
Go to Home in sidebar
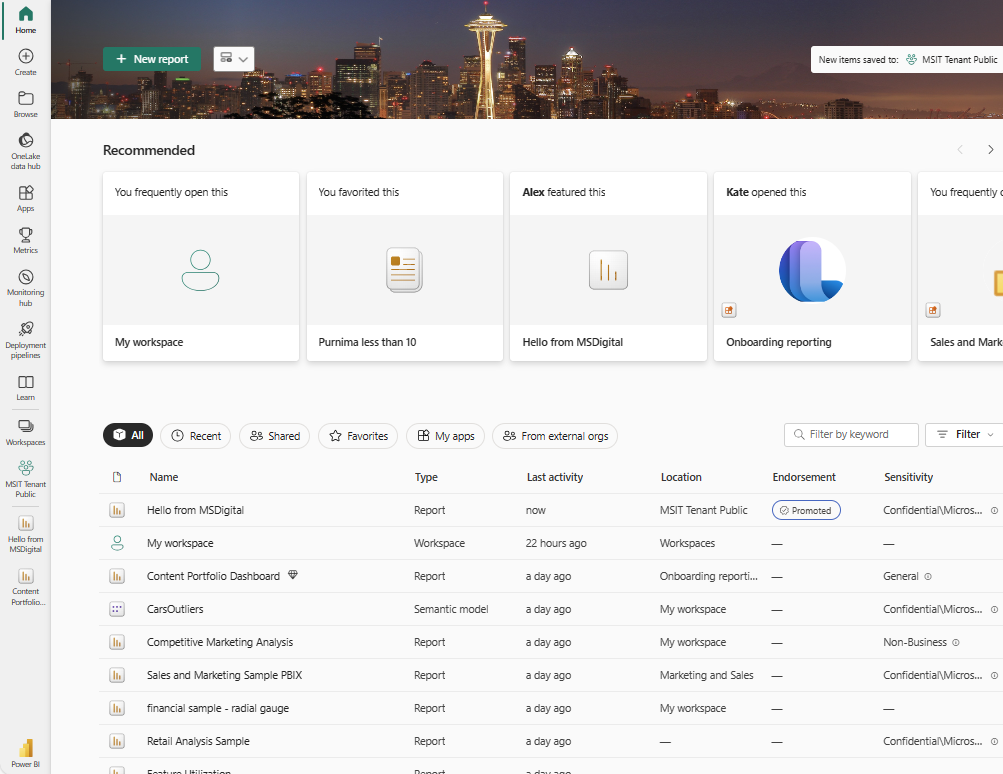coord(26,20)
